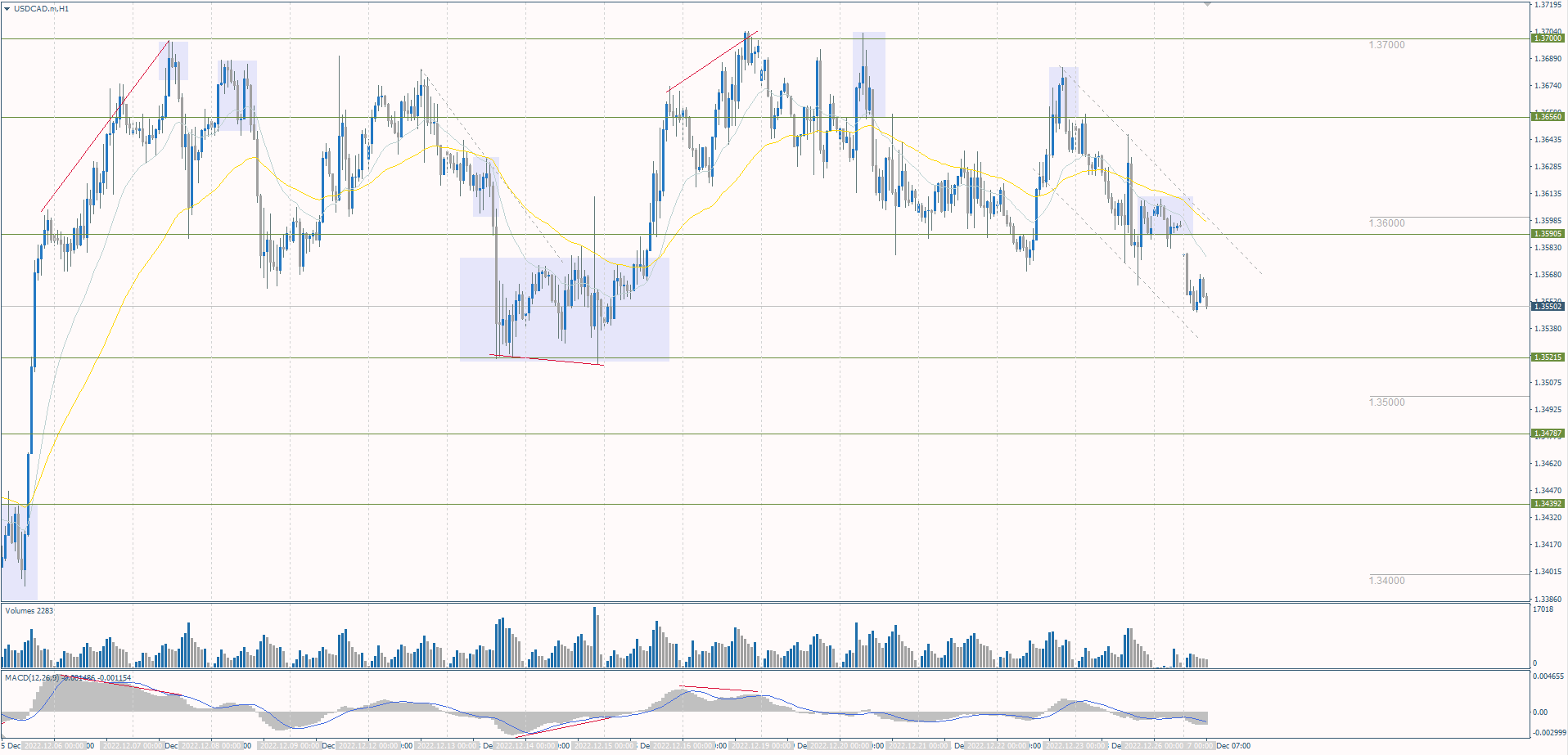Select the large blue consolidation rectangle near 1.35215

(x=565, y=309)
